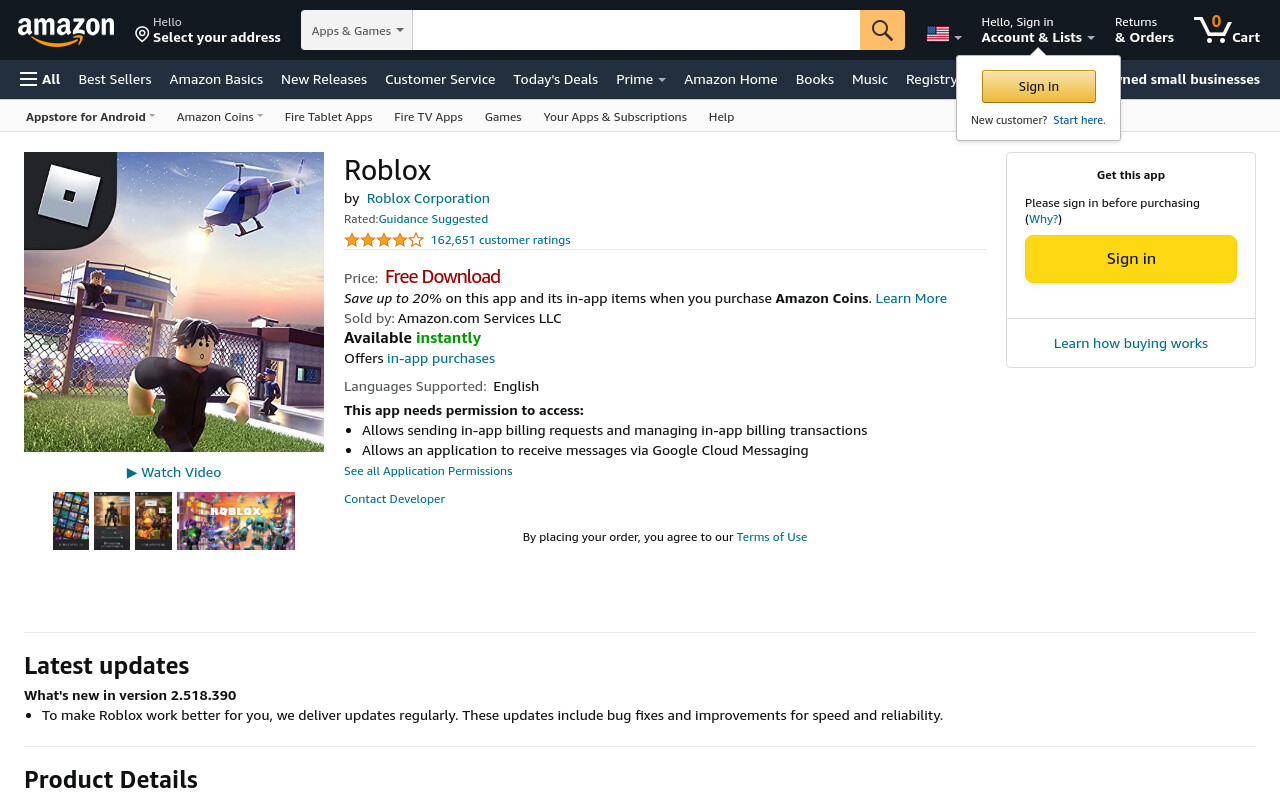Click the orange search magnifier button
1280x800 pixels.
(x=882, y=30)
